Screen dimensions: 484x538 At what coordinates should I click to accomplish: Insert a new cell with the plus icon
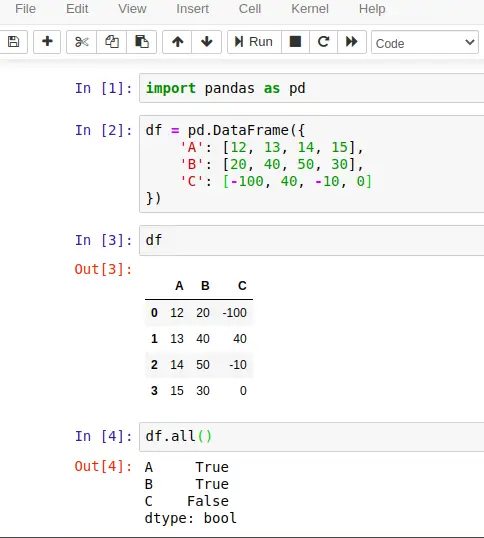[x=47, y=42]
